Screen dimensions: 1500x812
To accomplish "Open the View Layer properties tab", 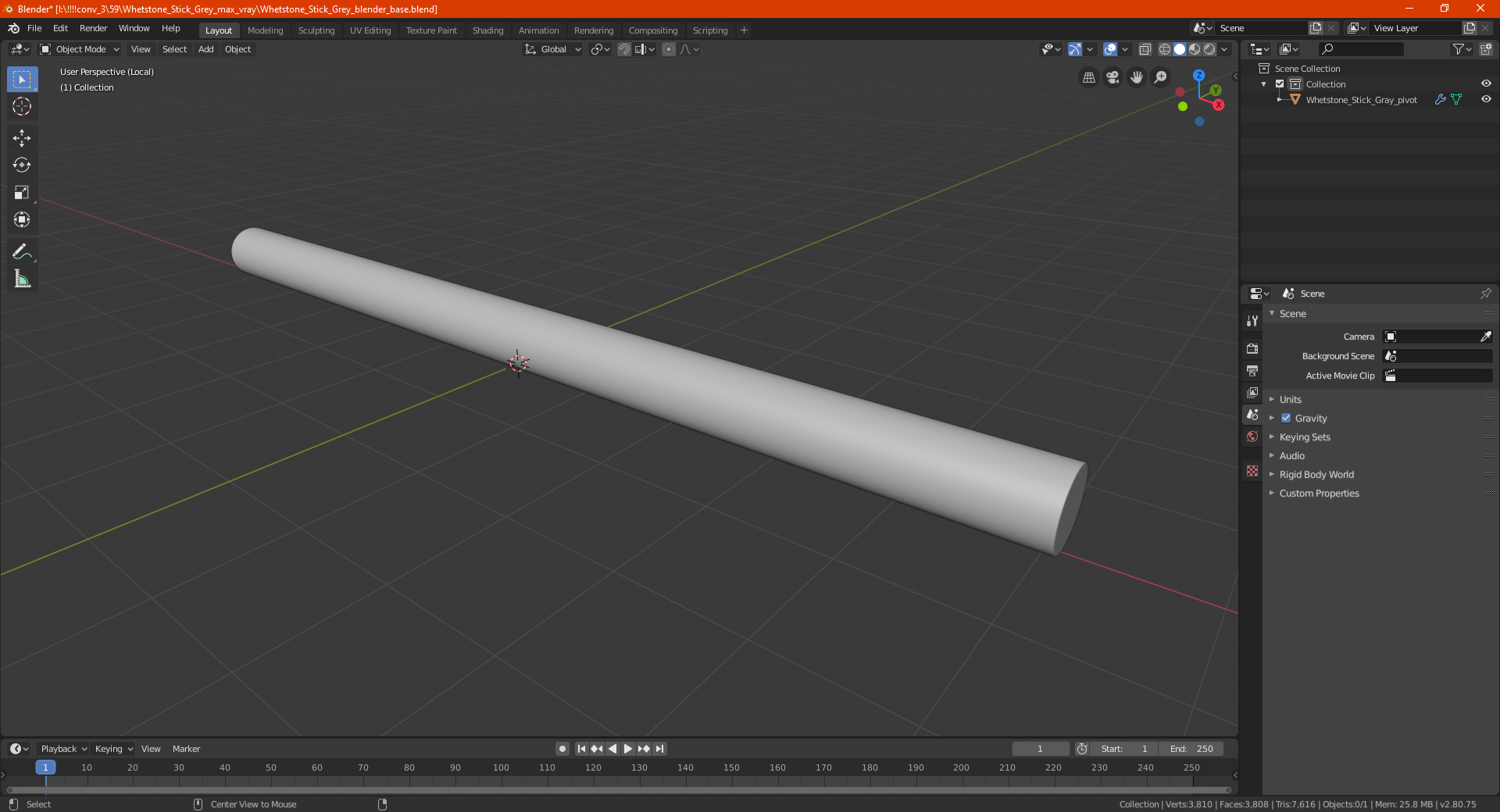I will click(x=1252, y=392).
